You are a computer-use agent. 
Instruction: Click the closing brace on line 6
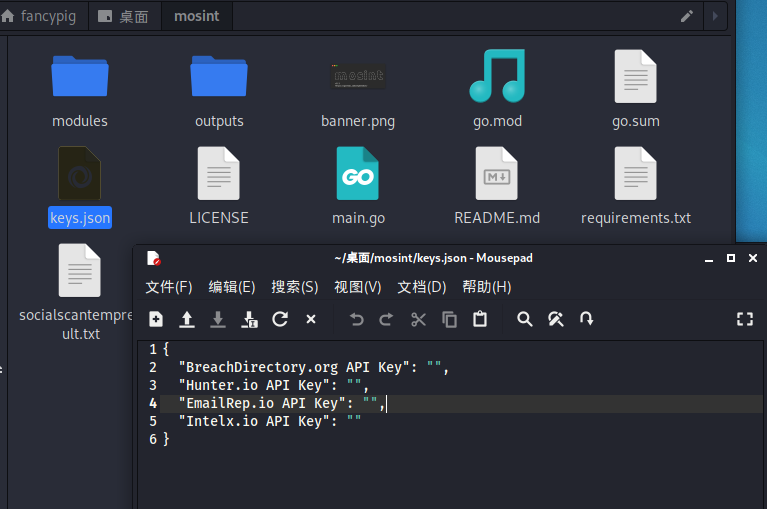(166, 439)
